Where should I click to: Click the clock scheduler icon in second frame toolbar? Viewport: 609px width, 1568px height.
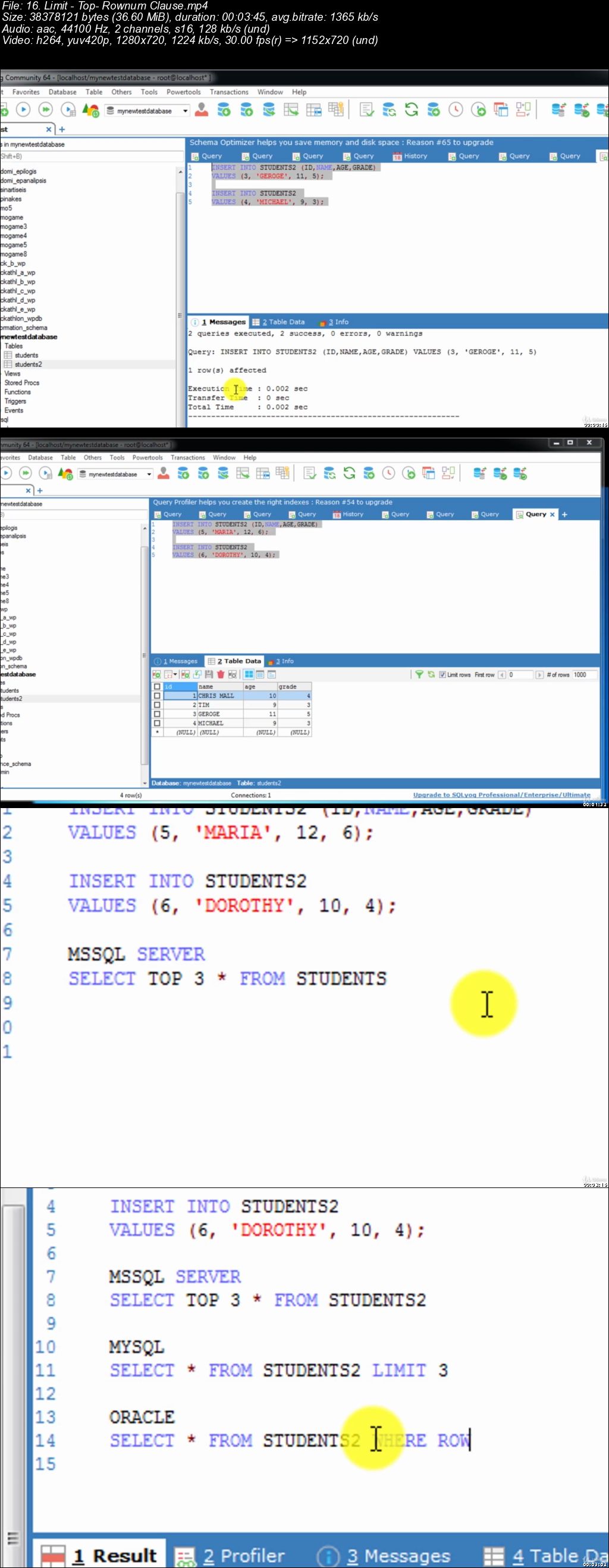coord(388,473)
